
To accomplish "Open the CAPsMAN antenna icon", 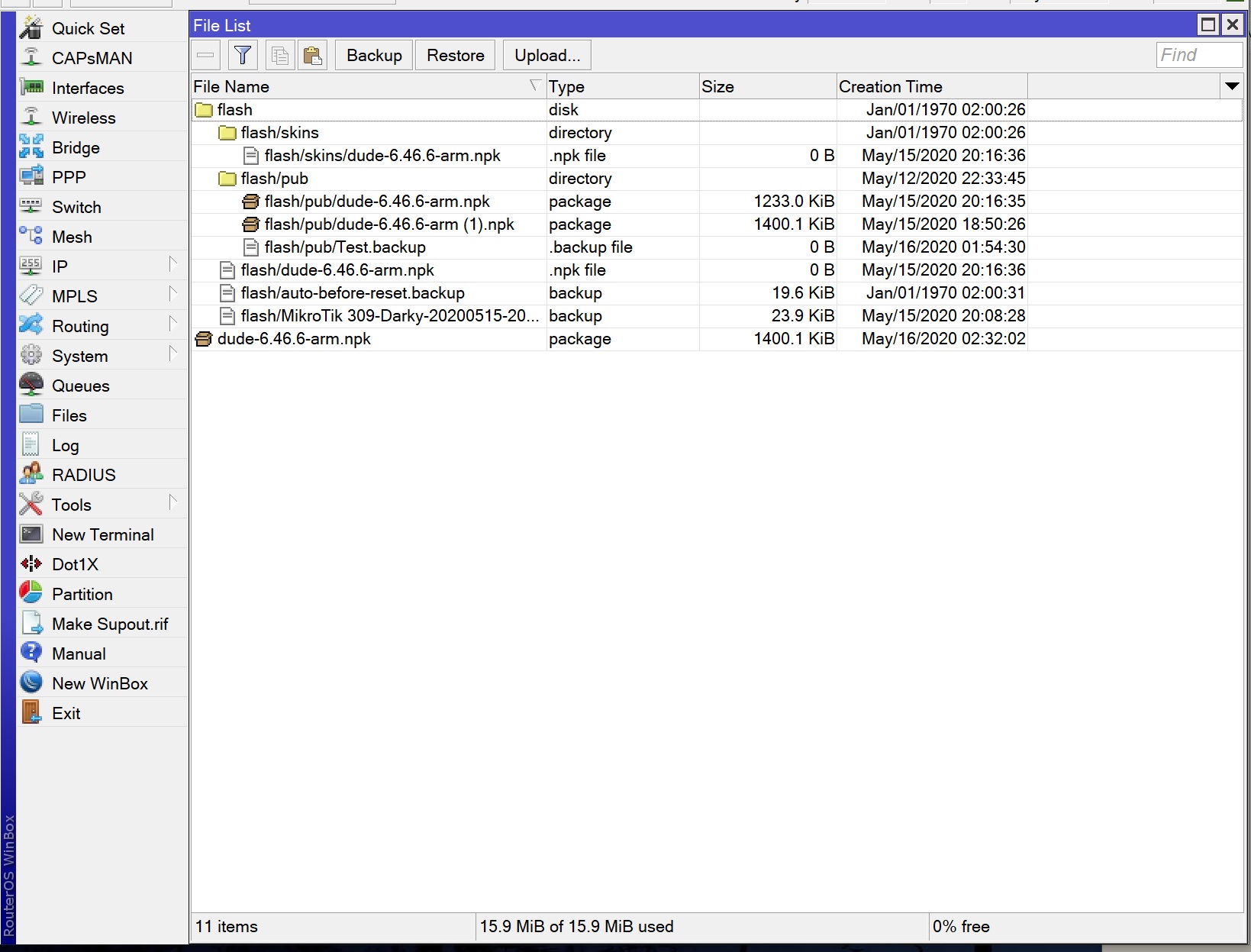I will (x=31, y=58).
